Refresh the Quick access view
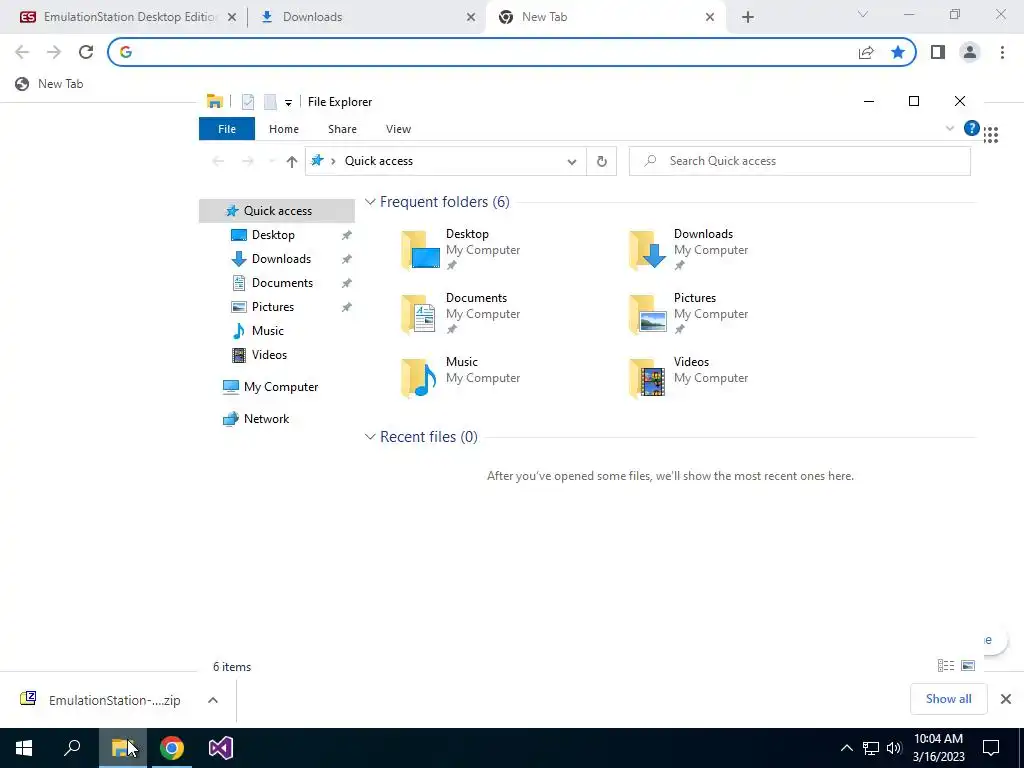 coord(601,161)
